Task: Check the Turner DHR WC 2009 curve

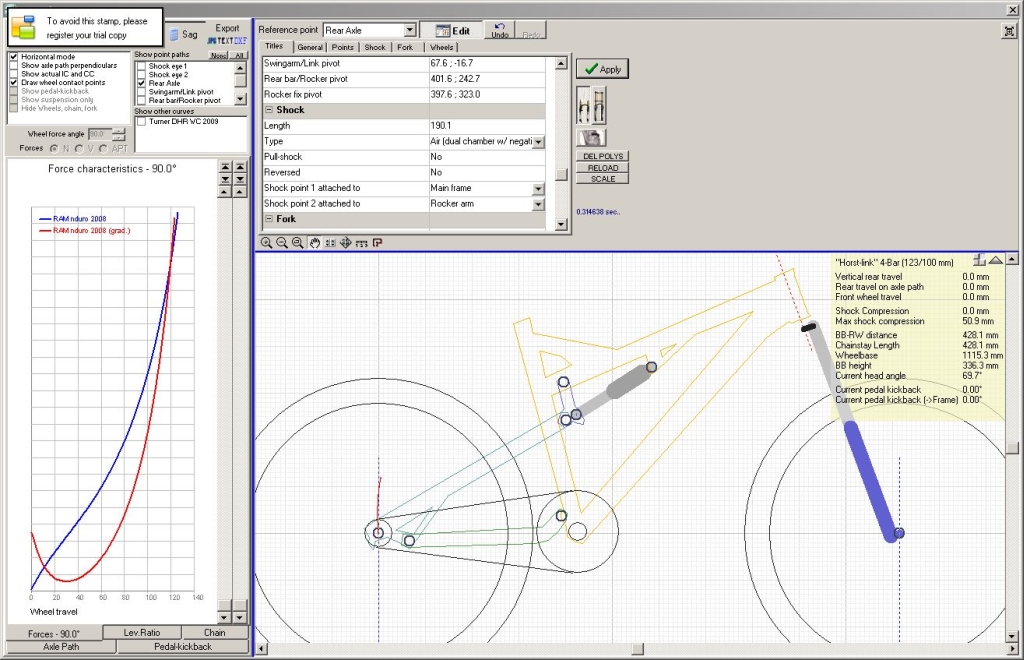Action: [x=141, y=121]
